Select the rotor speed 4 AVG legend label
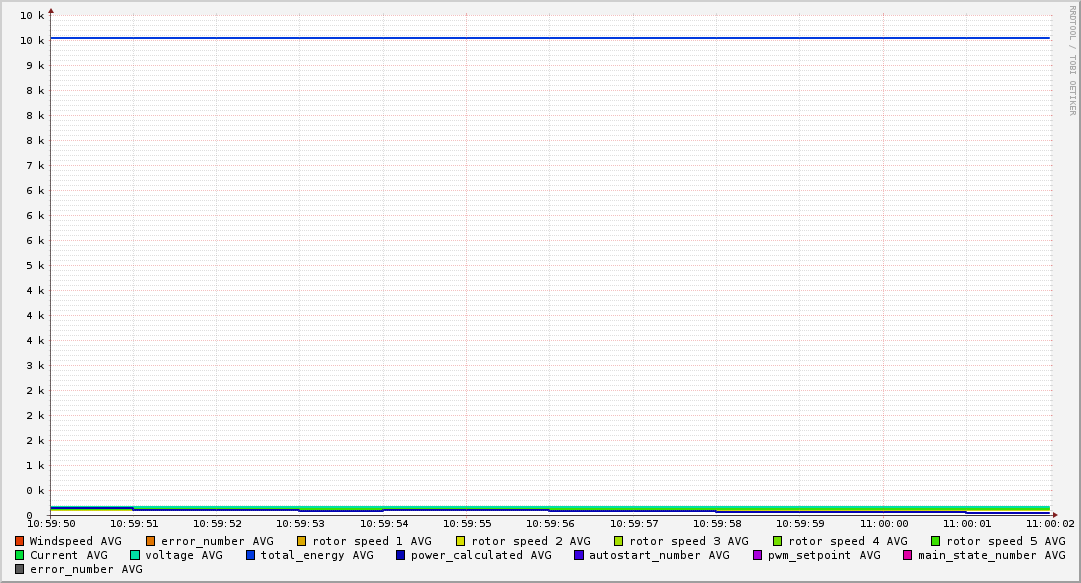Screen dimensions: 1081x583 [847, 541]
